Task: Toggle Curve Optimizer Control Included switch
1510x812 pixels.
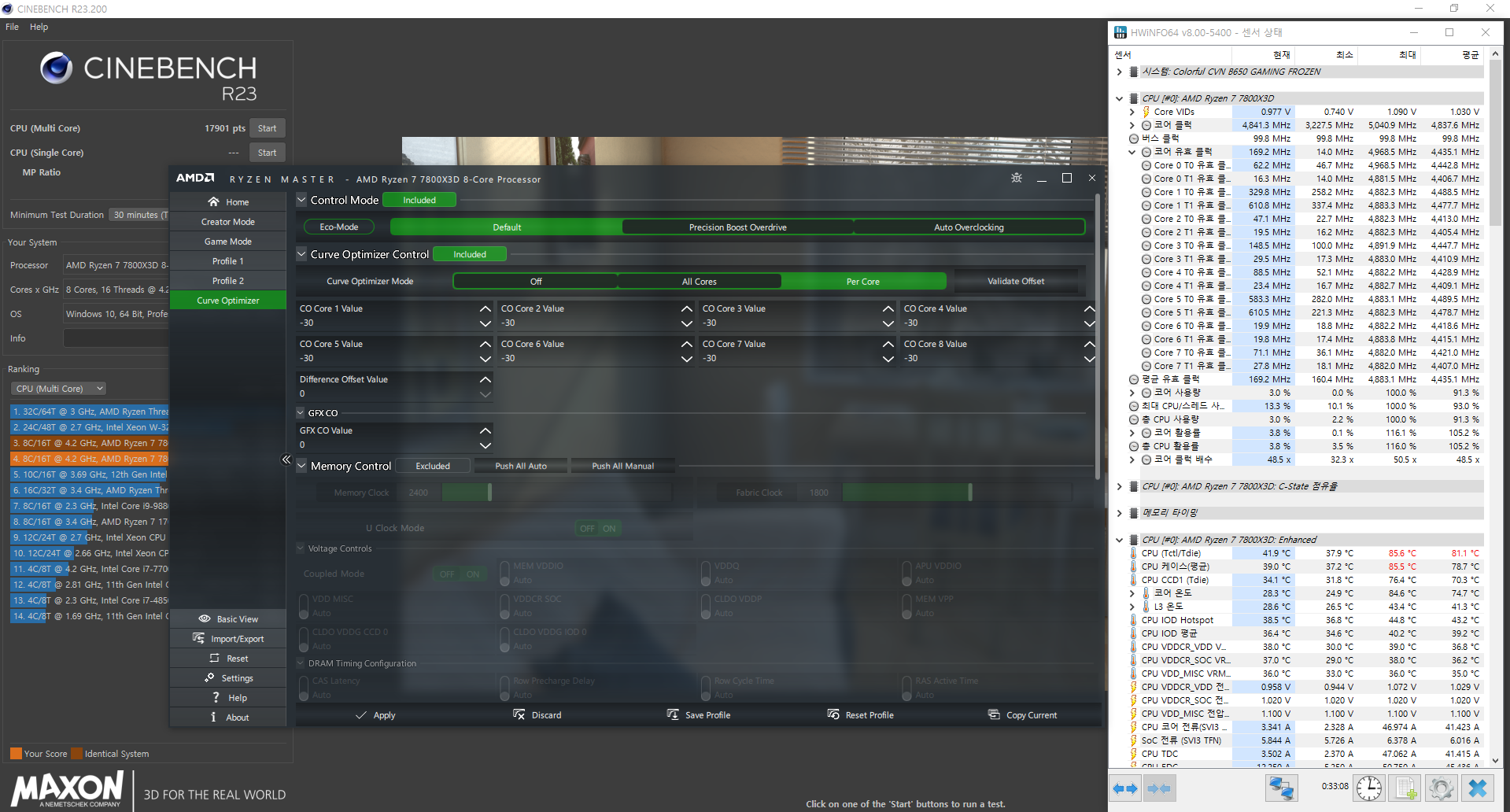Action: click(x=470, y=254)
